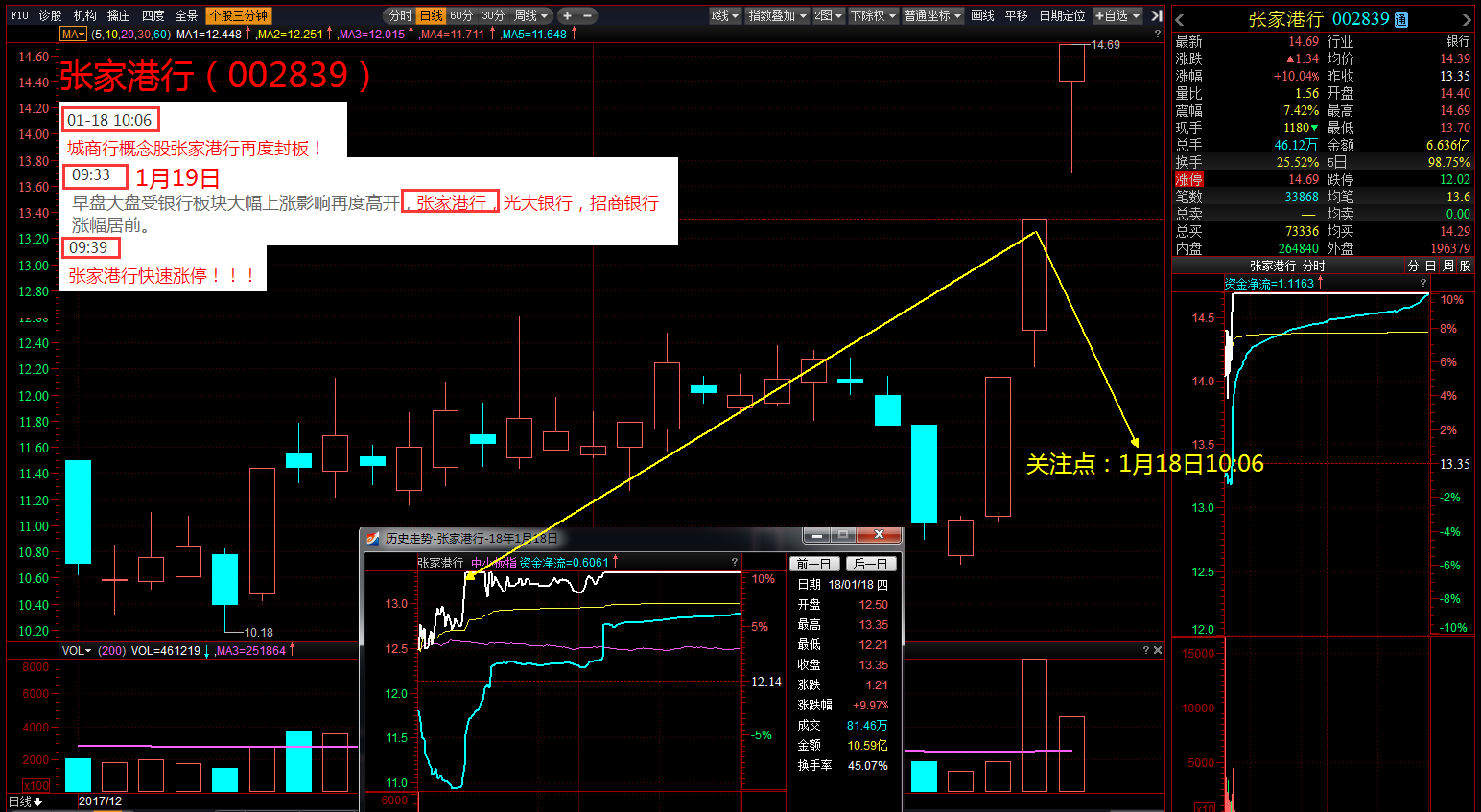This screenshot has height=812, width=1481.
Task: Collapse right panel with arrow-bar icon
Action: click(x=1156, y=15)
